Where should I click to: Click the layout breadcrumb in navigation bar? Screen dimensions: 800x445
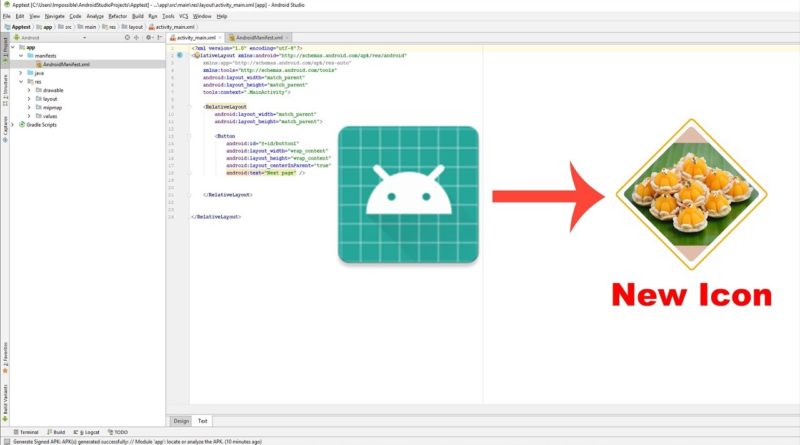(x=132, y=27)
